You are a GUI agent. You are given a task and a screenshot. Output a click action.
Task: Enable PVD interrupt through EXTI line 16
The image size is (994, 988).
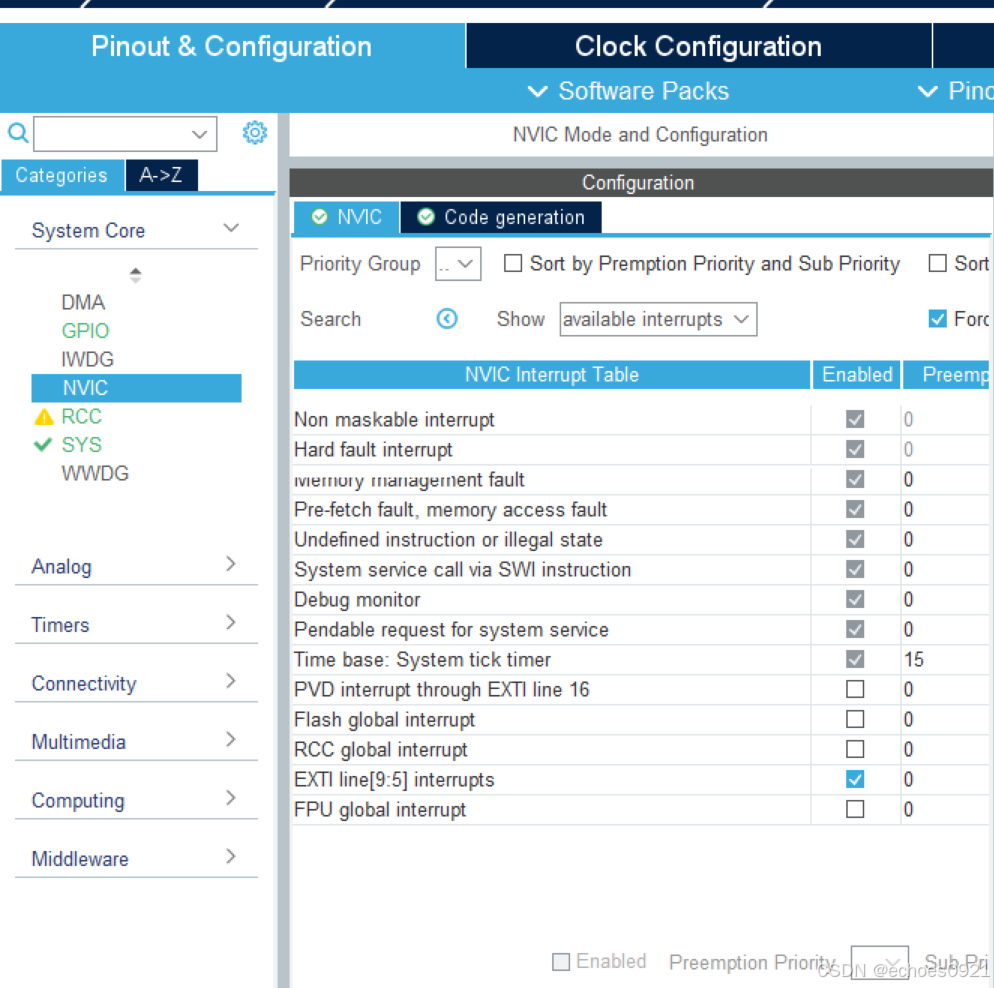pyautogui.click(x=855, y=689)
